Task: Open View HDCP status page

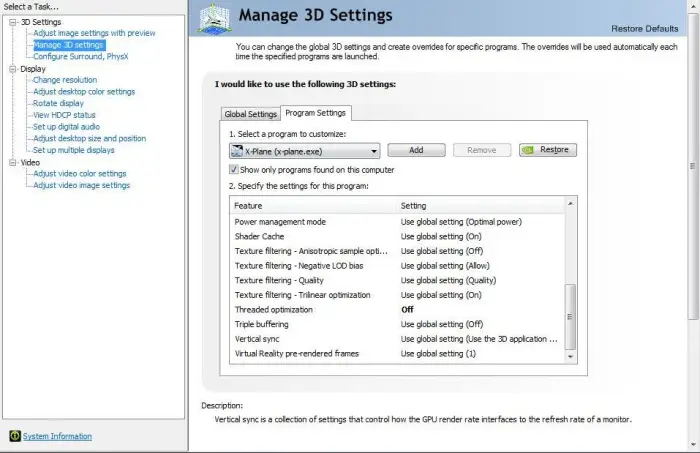Action: 64,115
